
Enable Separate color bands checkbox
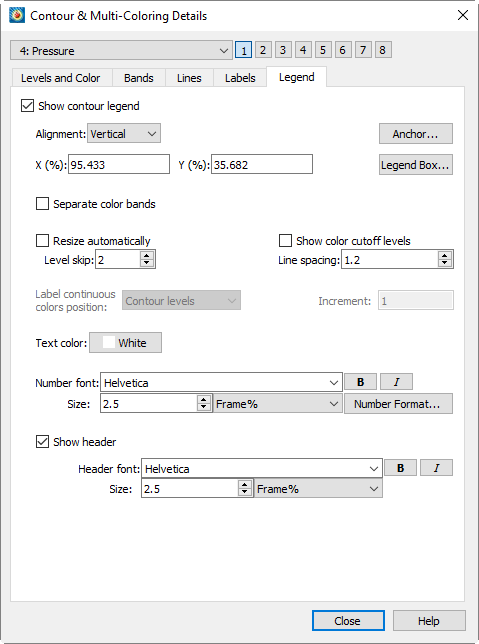(x=42, y=204)
